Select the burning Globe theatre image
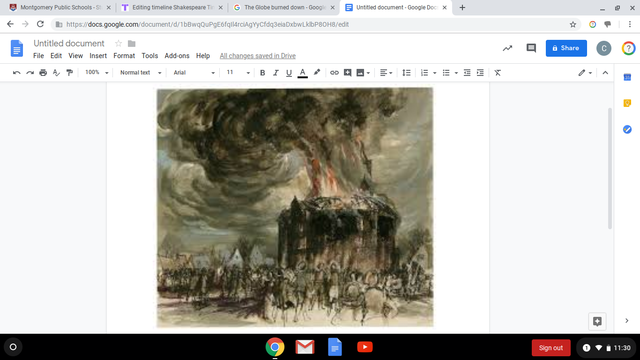This screenshot has height=360, width=640. 295,207
